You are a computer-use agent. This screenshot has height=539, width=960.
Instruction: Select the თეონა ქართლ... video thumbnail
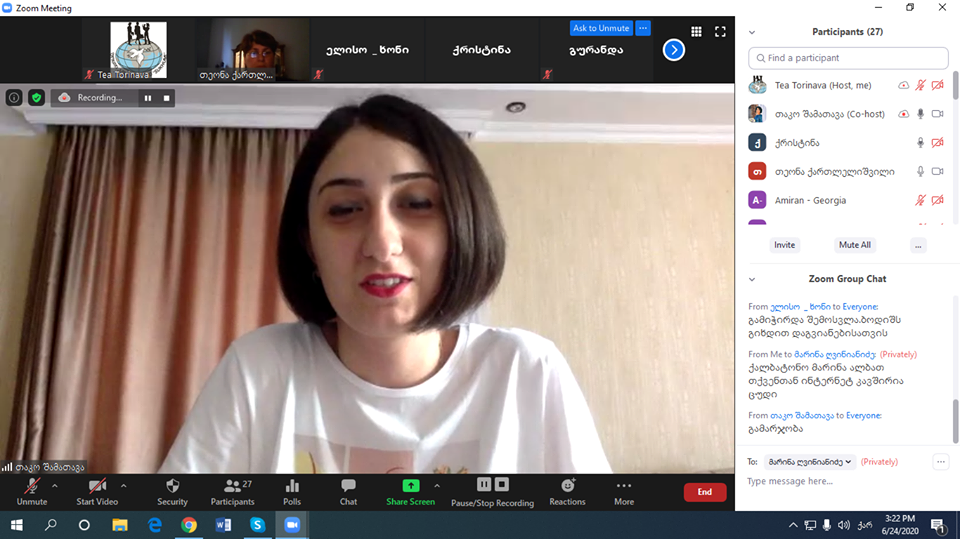pyautogui.click(x=253, y=50)
